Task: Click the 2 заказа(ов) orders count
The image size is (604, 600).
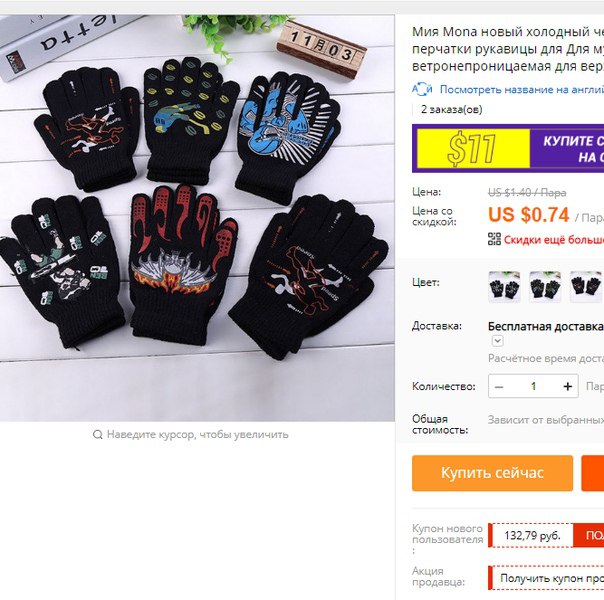Action: pos(451,110)
